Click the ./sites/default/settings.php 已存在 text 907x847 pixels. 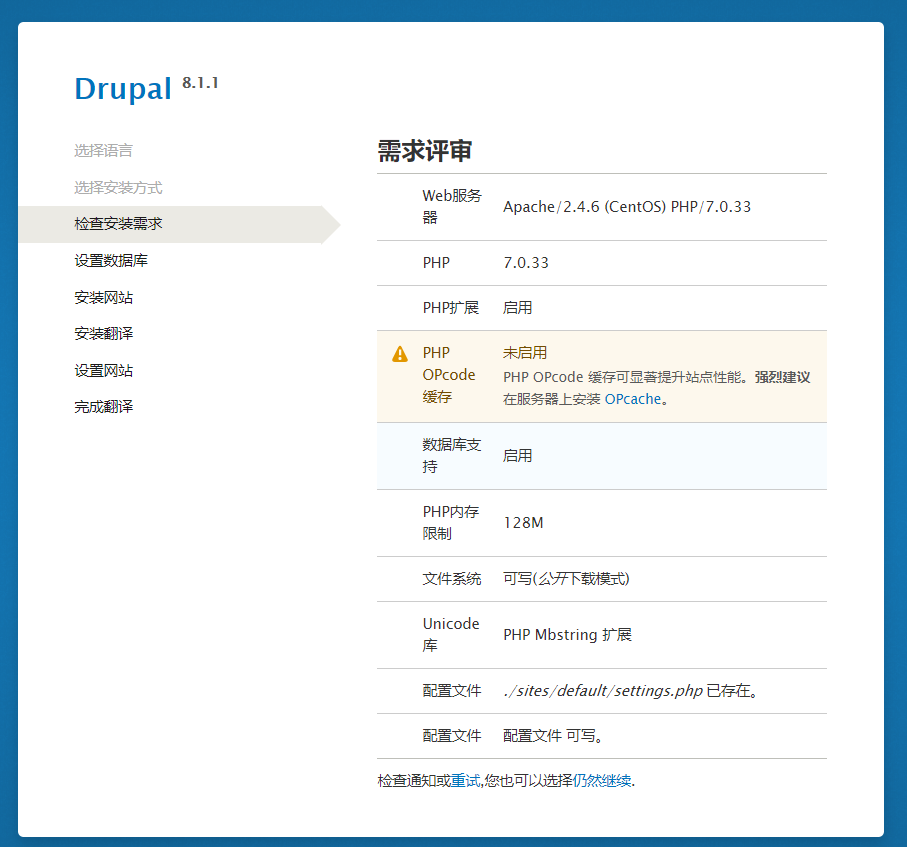(x=631, y=691)
